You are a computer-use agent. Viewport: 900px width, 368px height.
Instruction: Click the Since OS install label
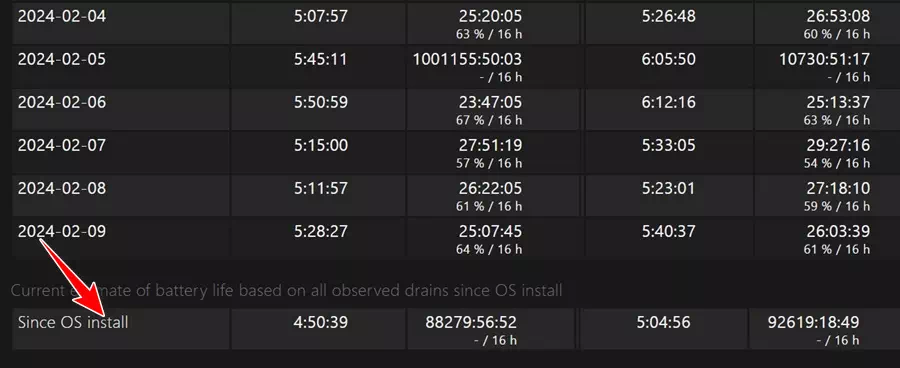(73, 322)
